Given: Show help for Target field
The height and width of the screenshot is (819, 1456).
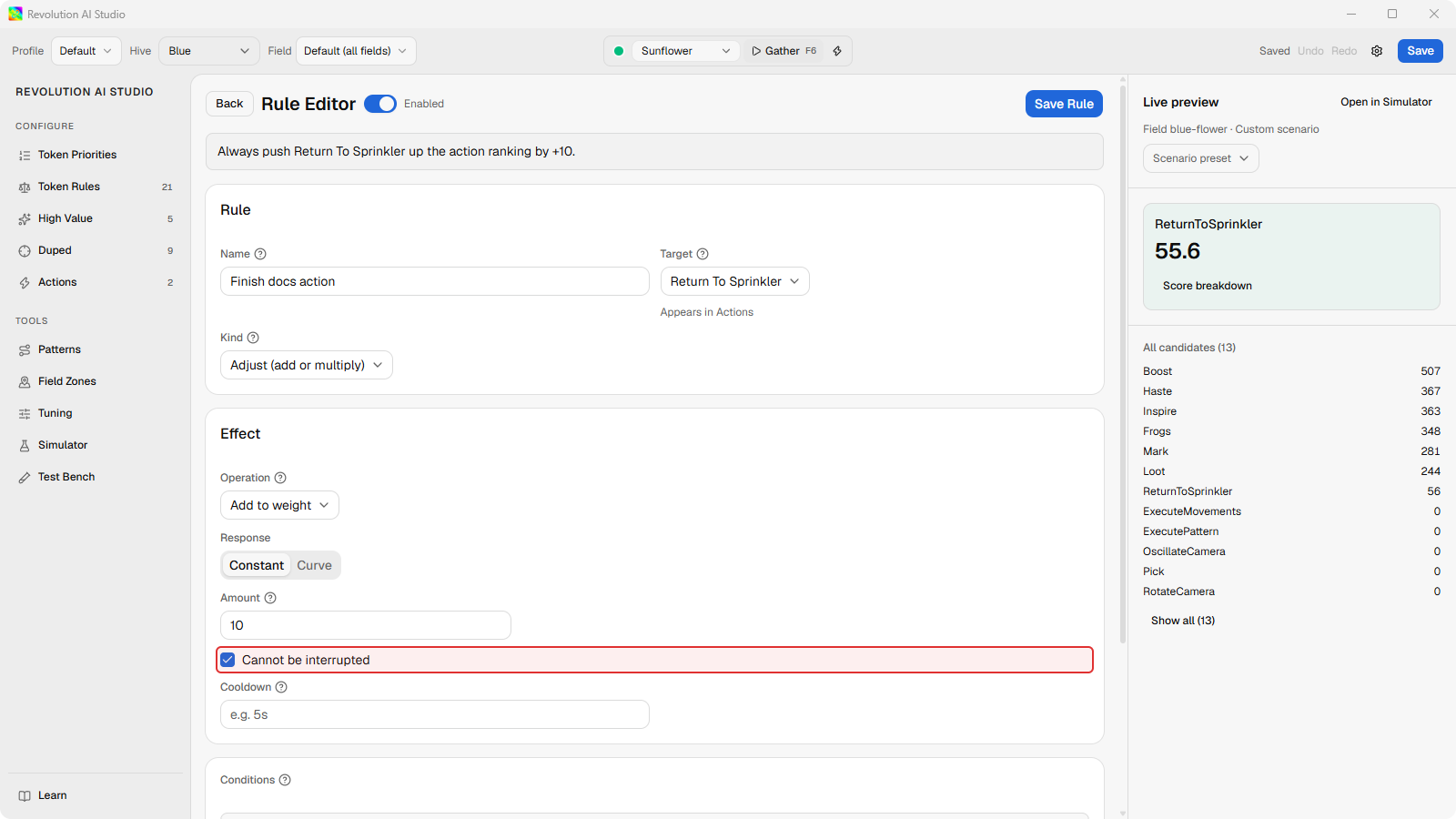Looking at the screenshot, I should [703, 254].
